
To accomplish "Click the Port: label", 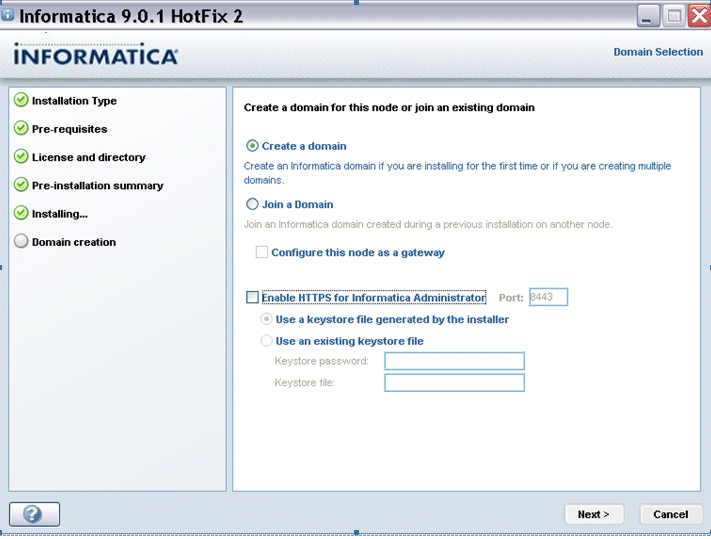I will [511, 298].
